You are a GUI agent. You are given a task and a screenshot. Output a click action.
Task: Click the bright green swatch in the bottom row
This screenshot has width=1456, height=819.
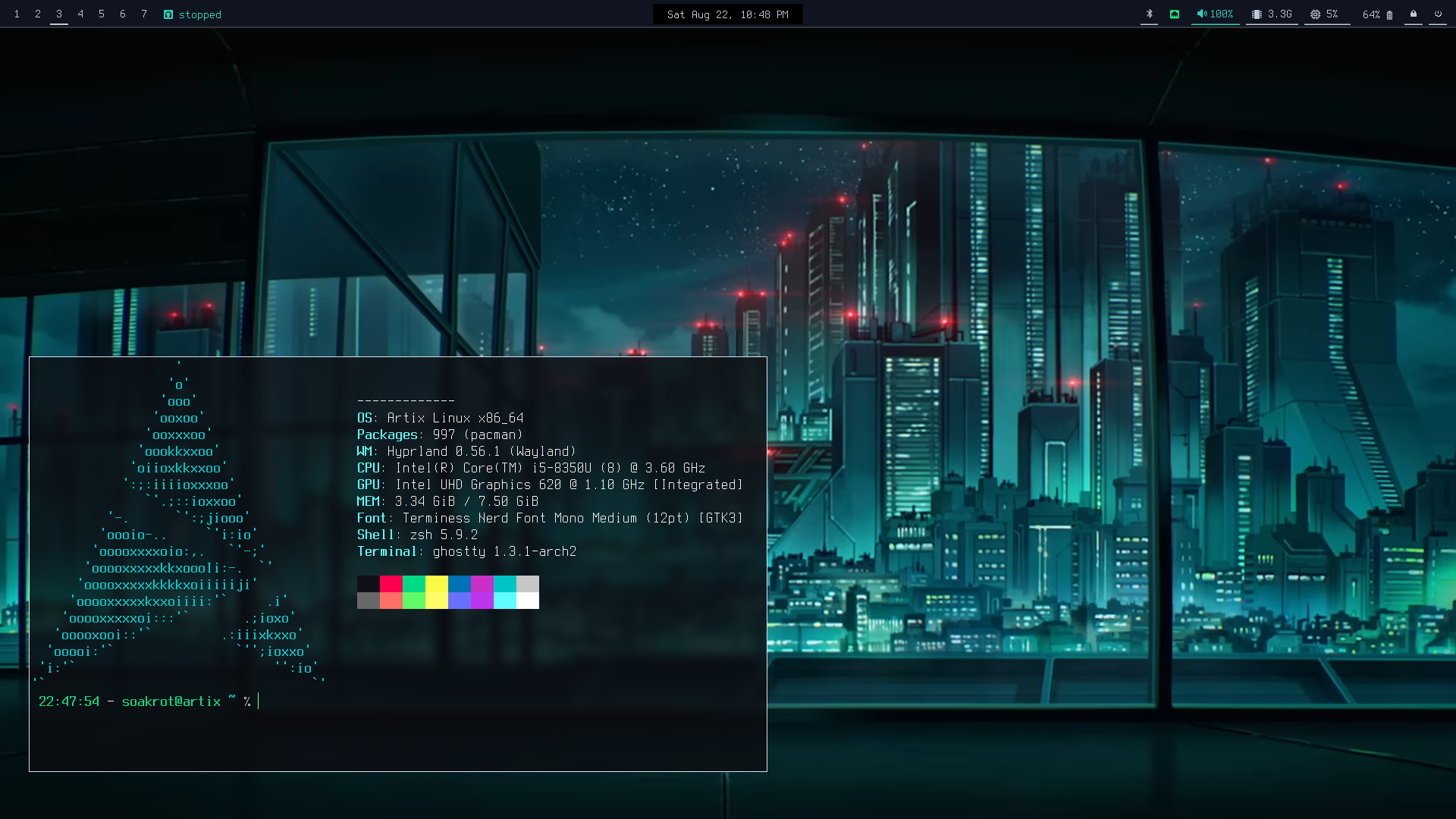click(414, 601)
